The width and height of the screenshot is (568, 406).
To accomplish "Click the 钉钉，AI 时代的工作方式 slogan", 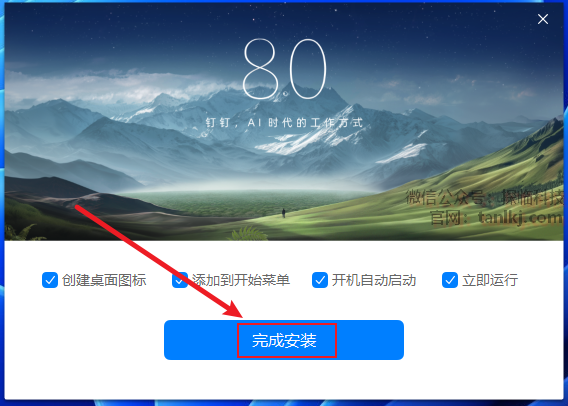I will tap(284, 123).
